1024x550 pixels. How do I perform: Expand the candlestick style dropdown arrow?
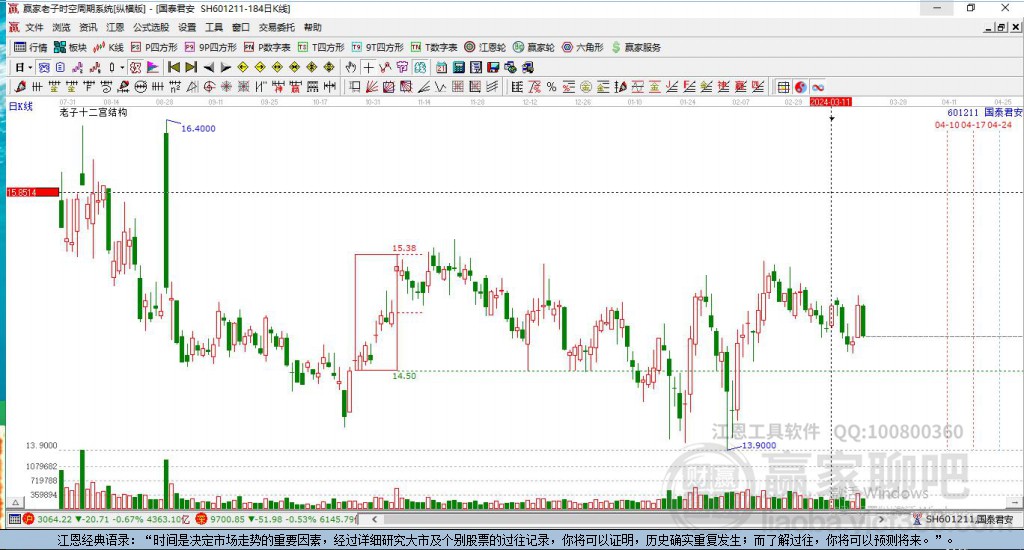pos(121,67)
